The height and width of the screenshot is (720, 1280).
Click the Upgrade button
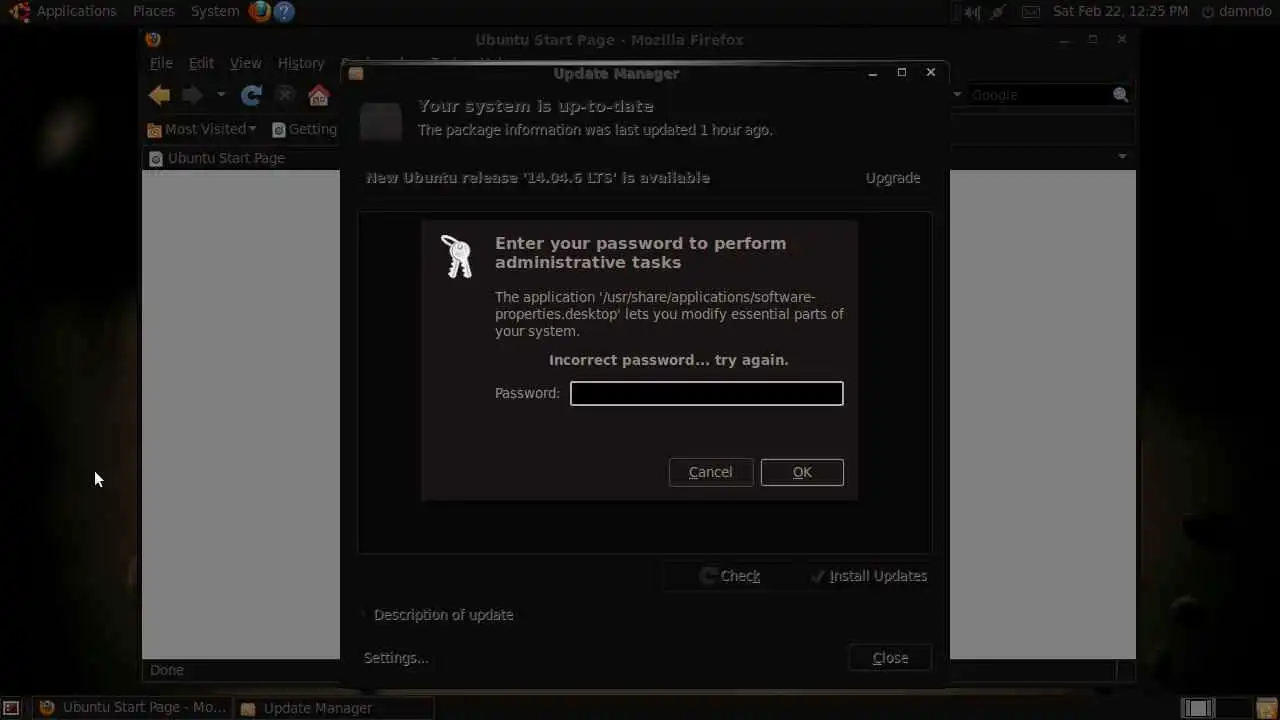(x=893, y=178)
